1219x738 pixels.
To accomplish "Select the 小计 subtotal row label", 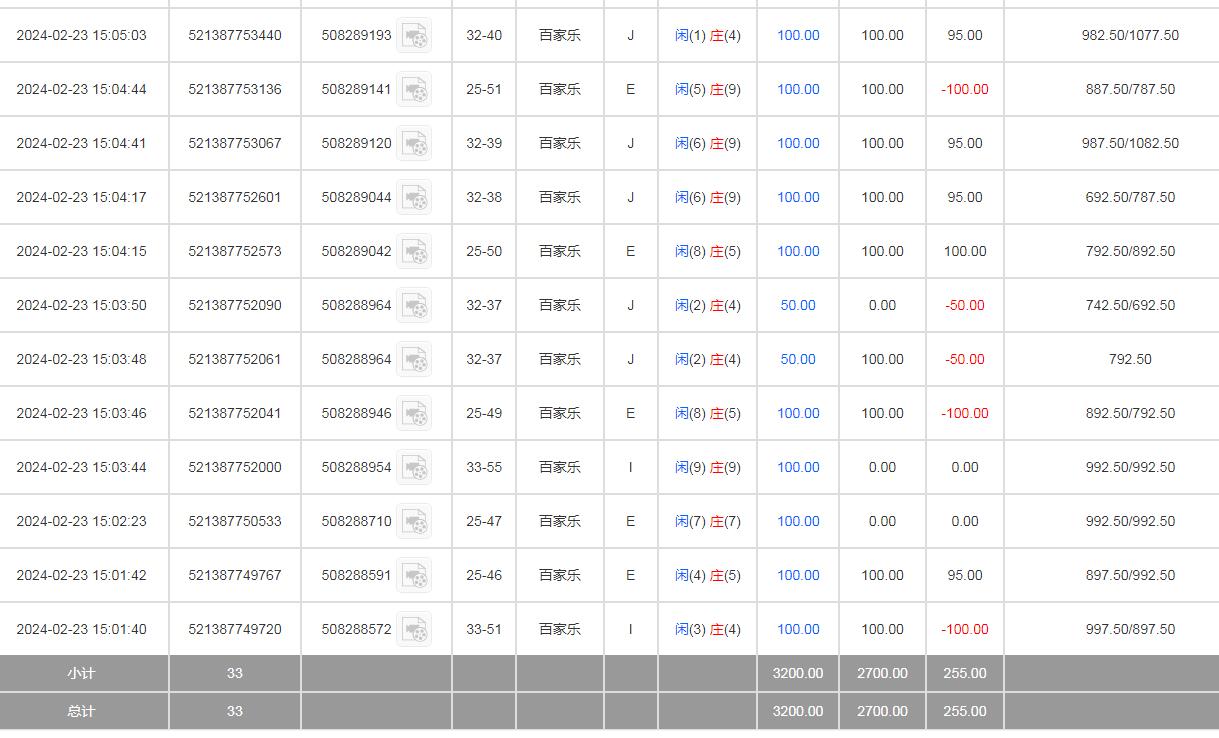I will (81, 673).
